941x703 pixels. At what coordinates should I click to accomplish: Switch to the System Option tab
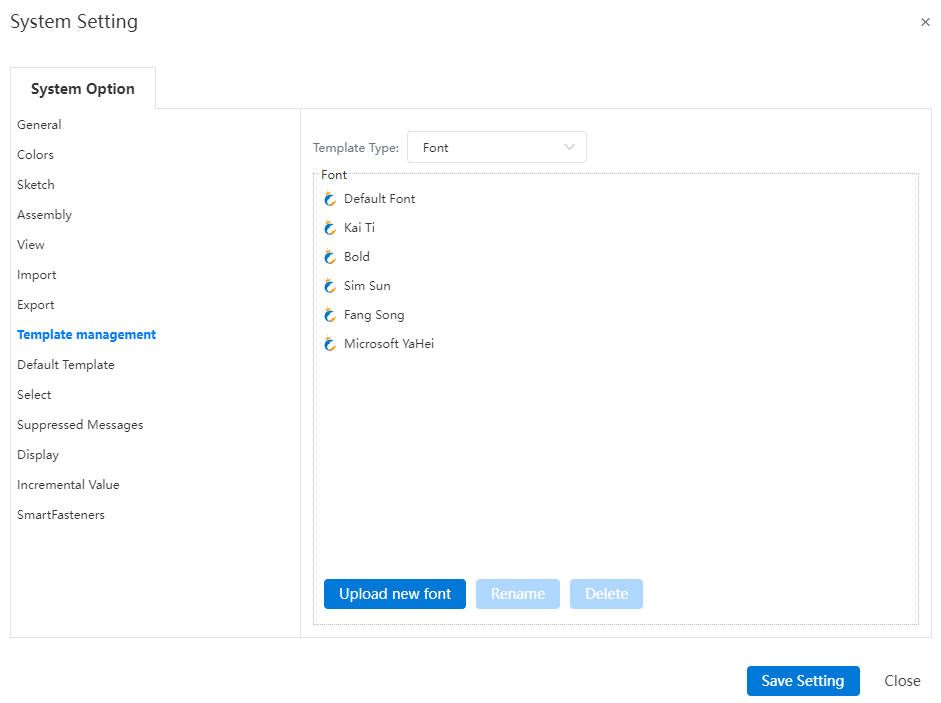click(83, 89)
